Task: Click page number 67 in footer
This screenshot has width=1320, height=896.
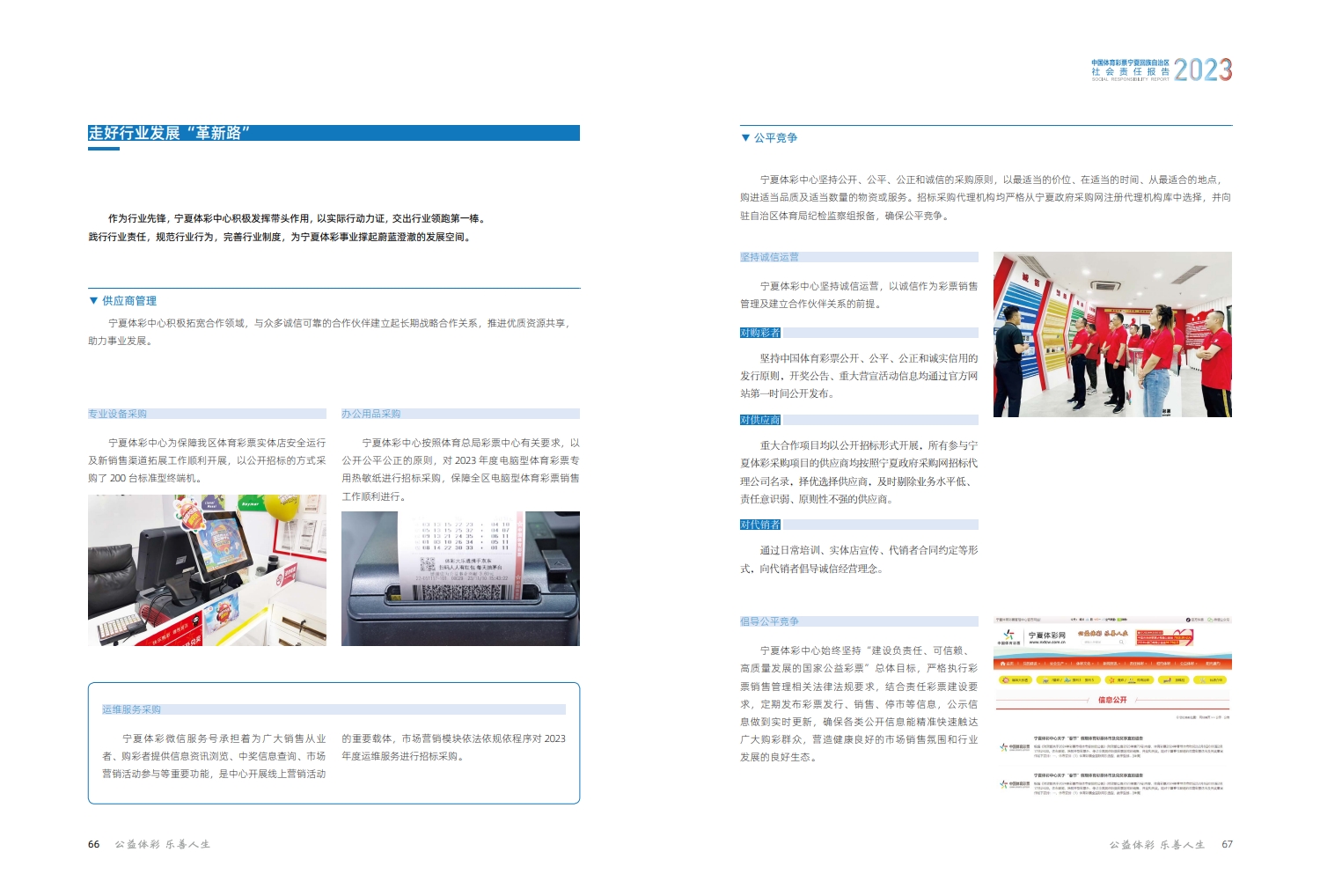Action: coord(1227,844)
